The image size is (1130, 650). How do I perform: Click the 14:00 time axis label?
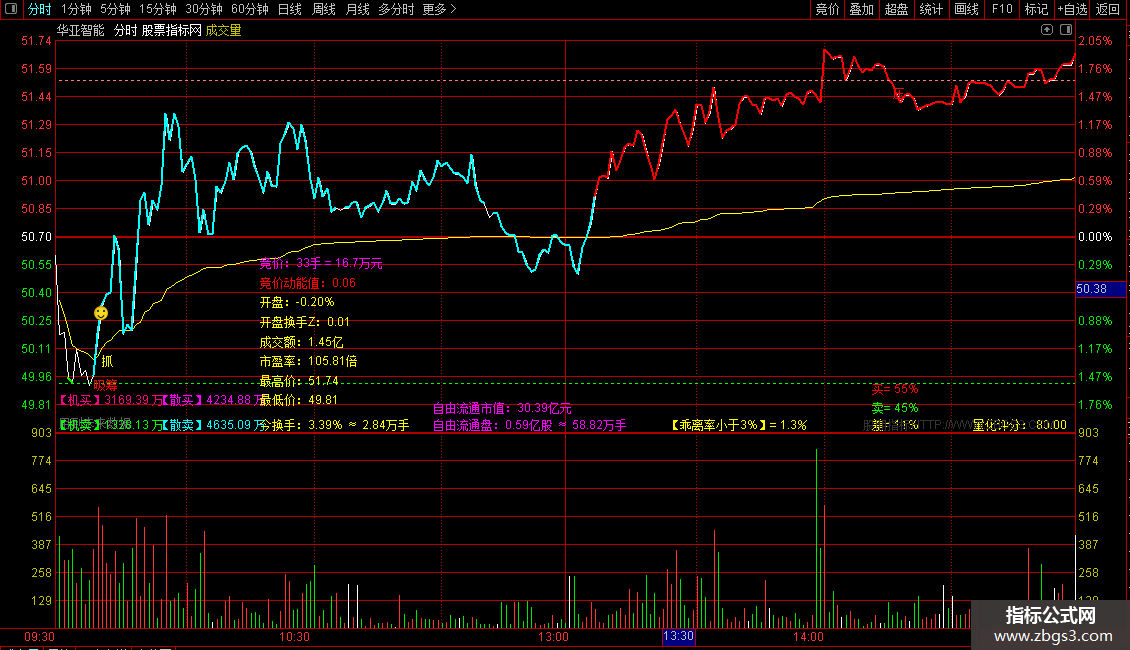pyautogui.click(x=808, y=637)
